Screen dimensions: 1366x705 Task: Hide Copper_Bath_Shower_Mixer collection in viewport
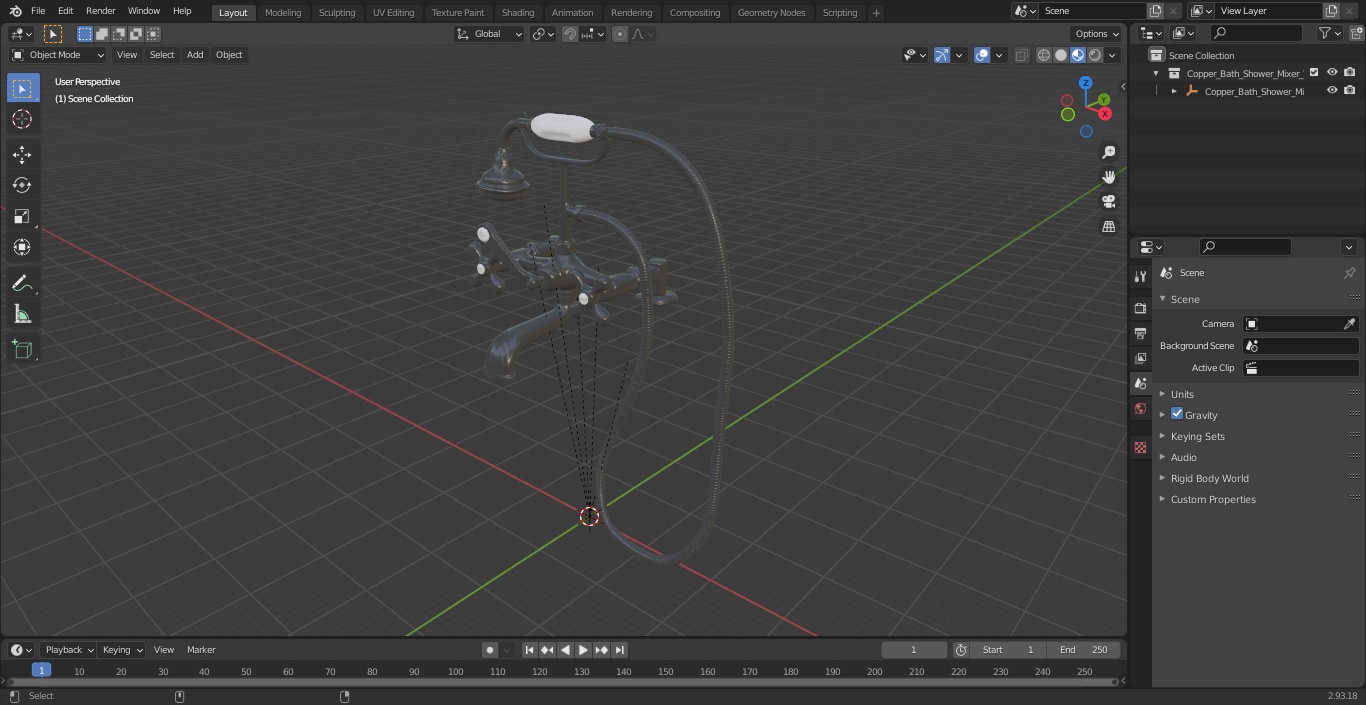coord(1332,73)
